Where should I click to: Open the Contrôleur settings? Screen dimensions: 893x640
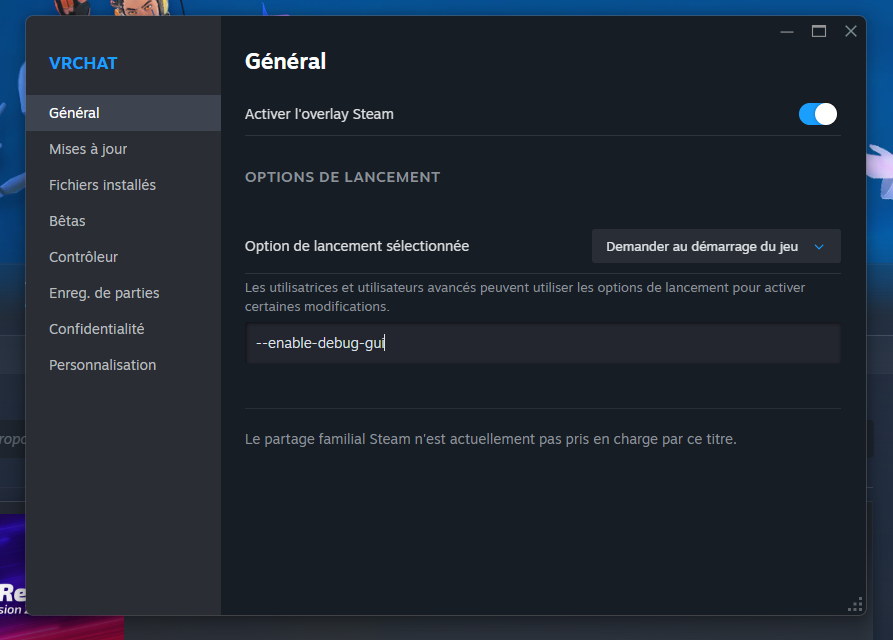pos(124,257)
